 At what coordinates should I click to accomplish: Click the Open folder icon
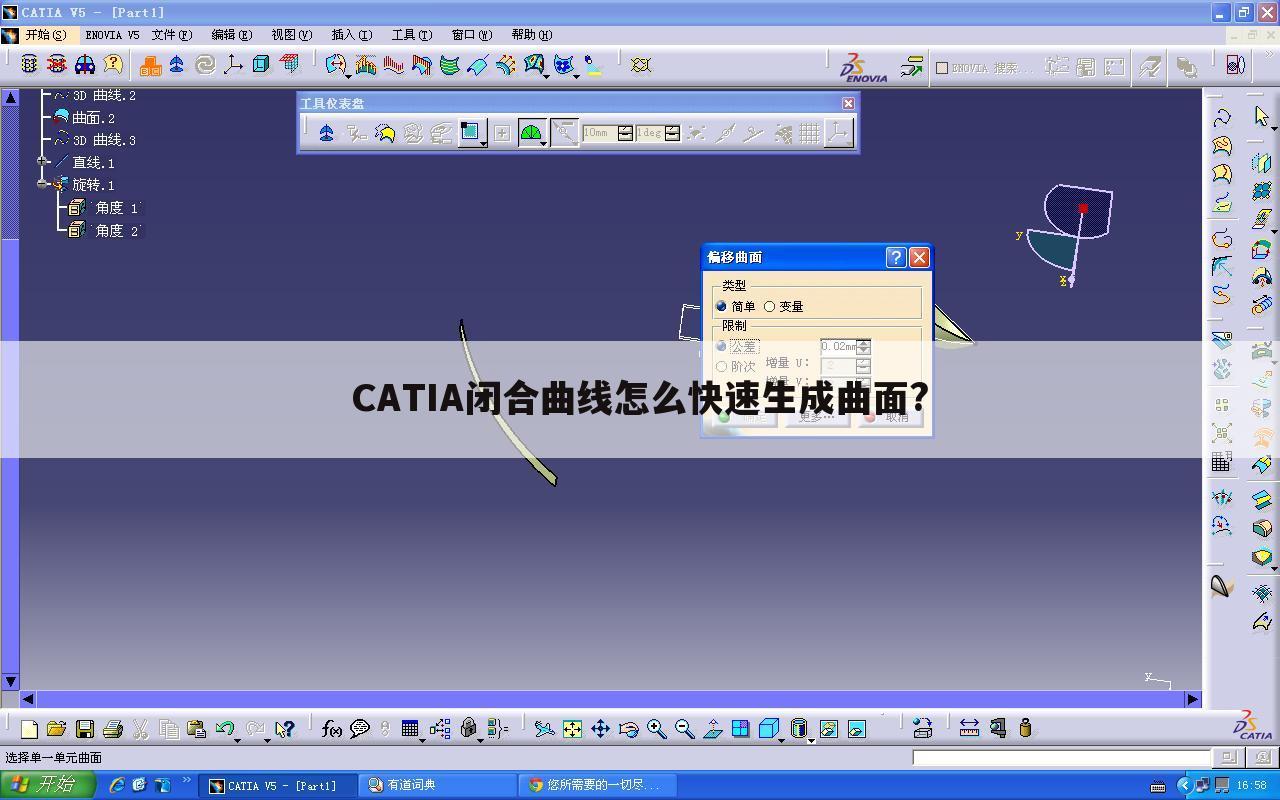pyautogui.click(x=56, y=729)
